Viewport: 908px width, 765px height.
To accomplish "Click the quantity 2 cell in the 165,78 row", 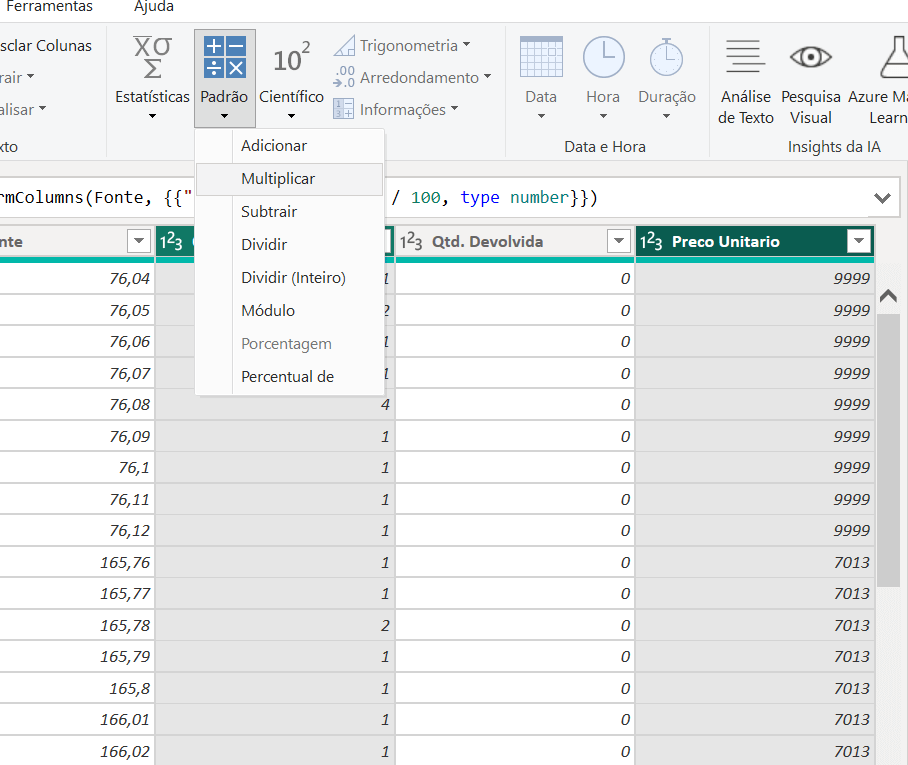I will (x=275, y=626).
